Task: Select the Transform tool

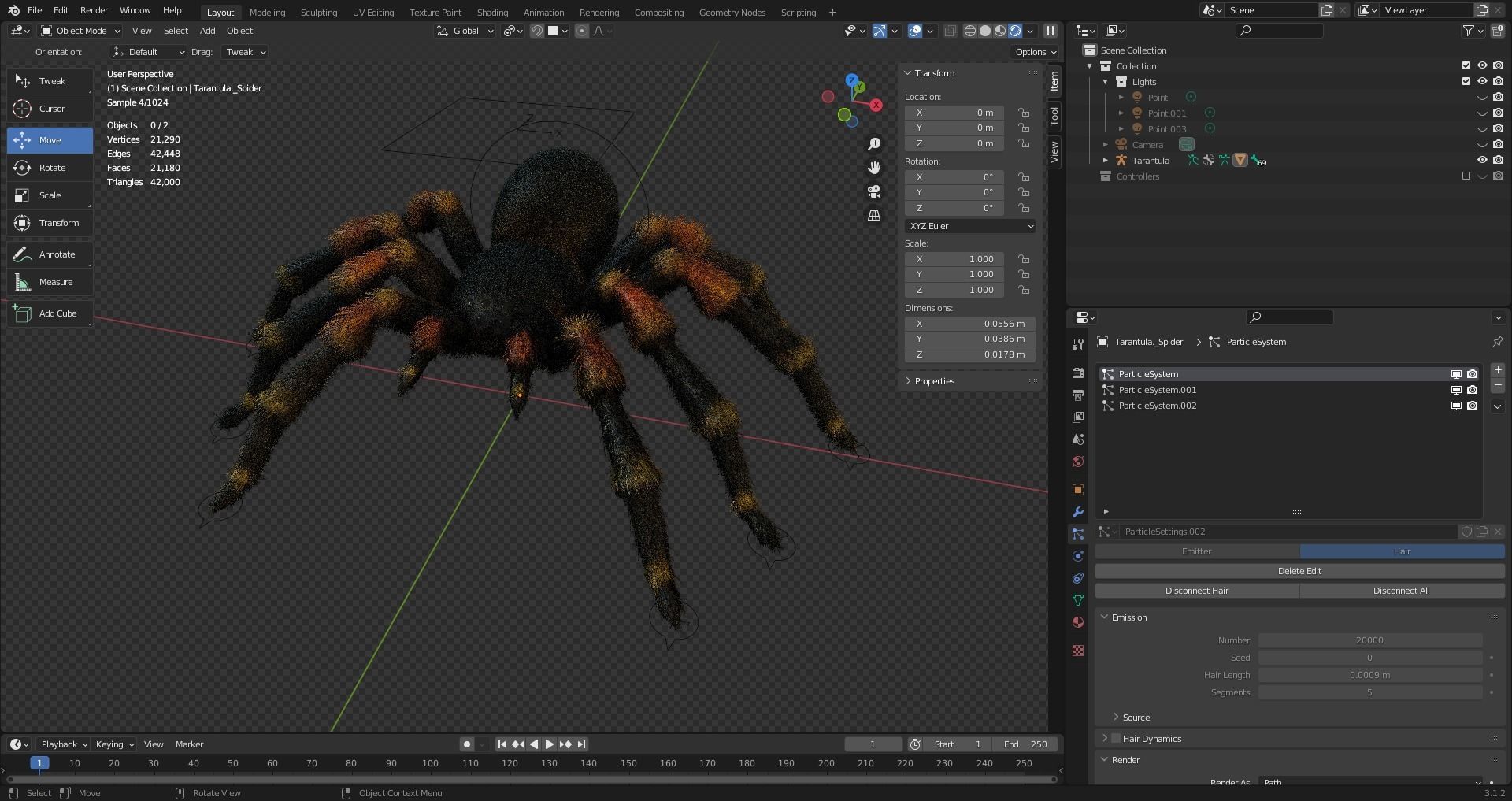Action: [50, 223]
